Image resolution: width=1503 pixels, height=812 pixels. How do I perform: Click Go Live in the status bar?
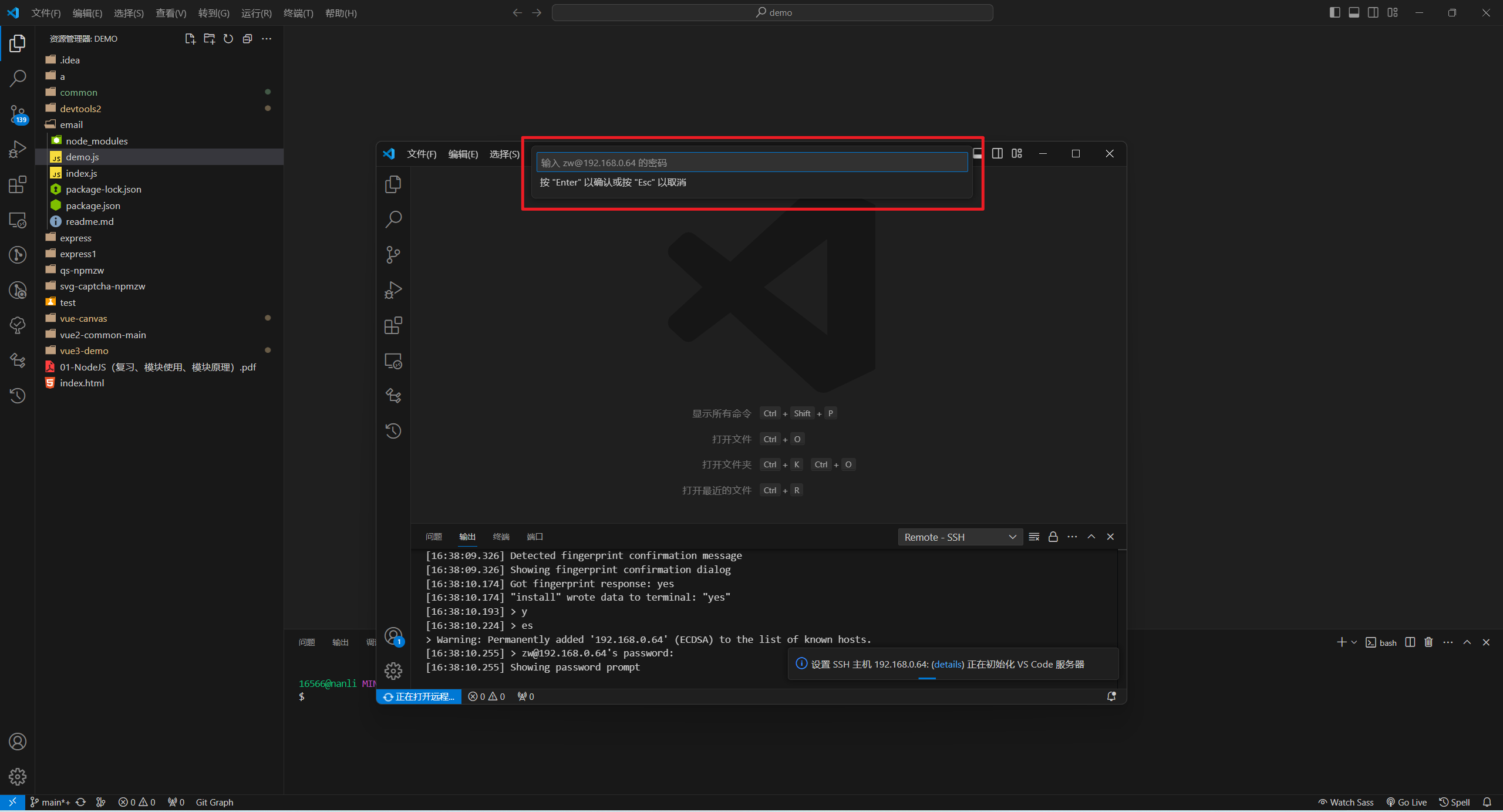coord(1407,802)
